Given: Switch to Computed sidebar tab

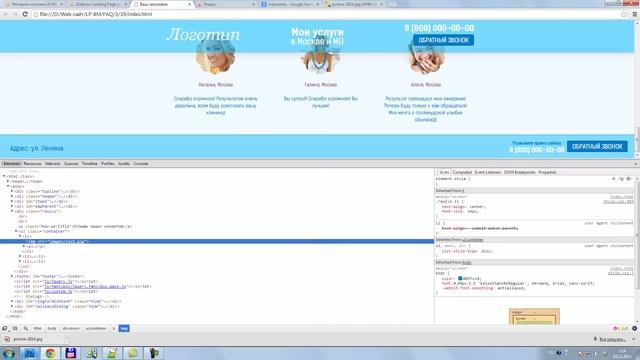Looking at the screenshot, I should click(x=462, y=173).
